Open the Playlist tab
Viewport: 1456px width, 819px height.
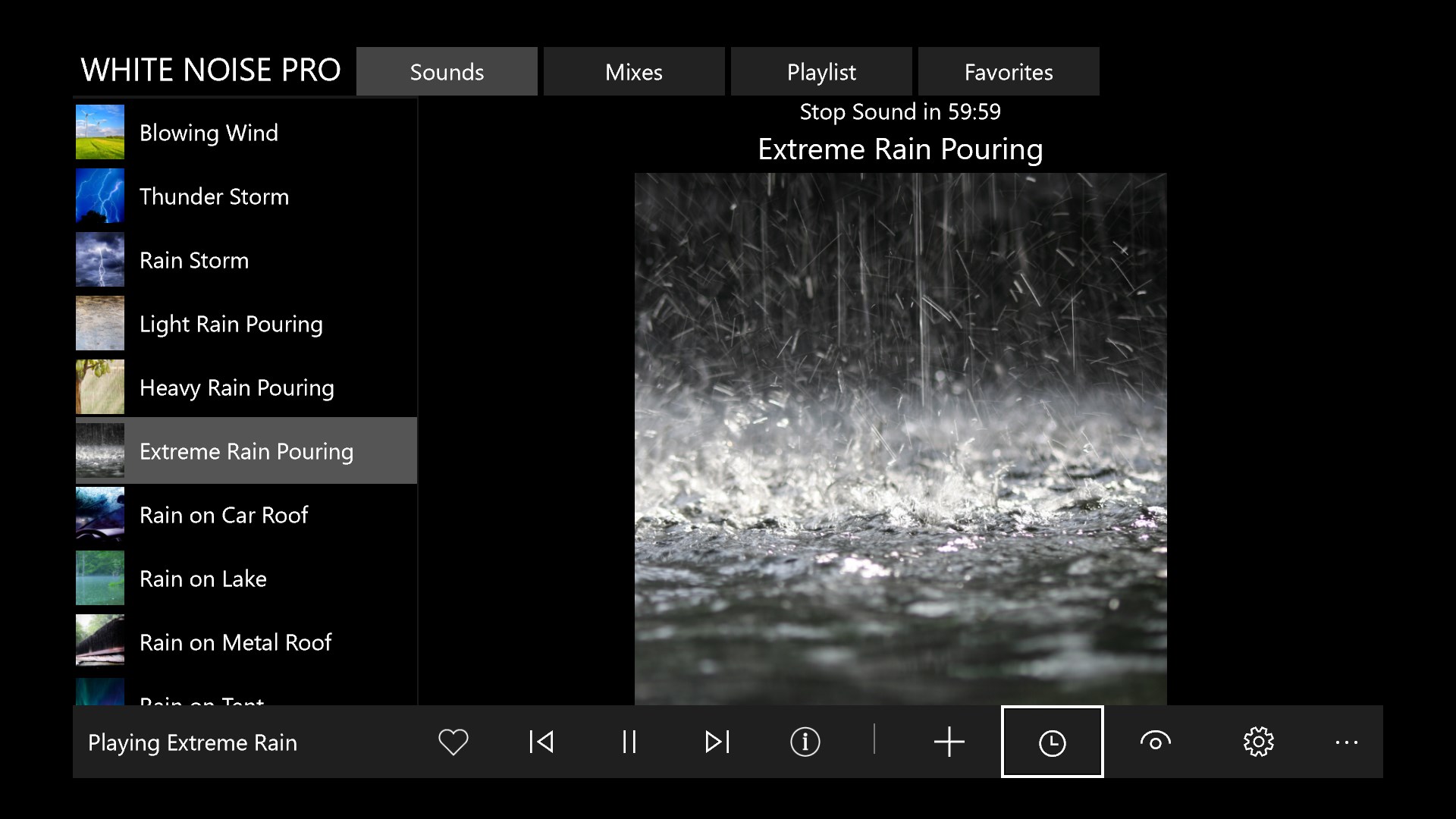click(821, 72)
